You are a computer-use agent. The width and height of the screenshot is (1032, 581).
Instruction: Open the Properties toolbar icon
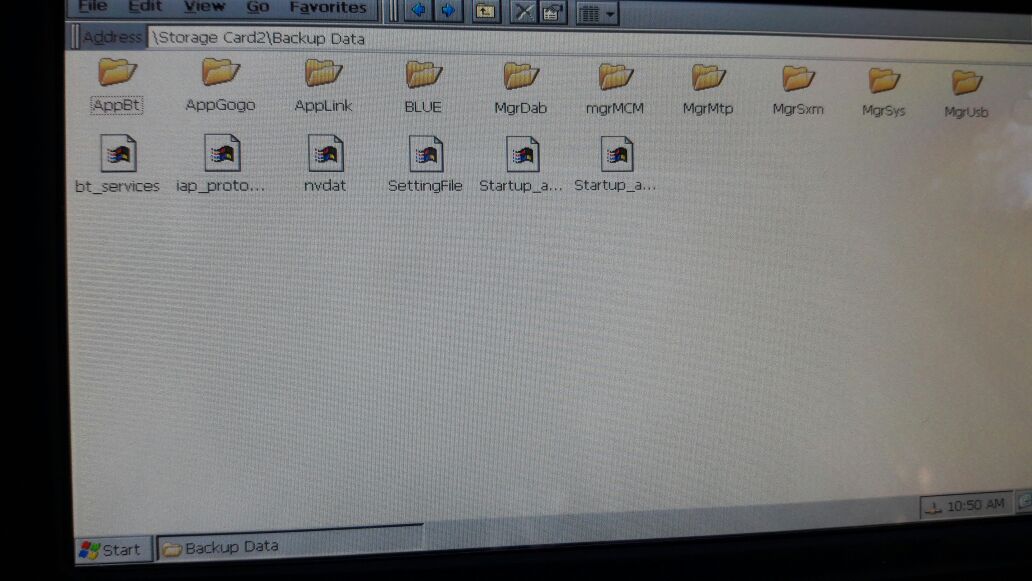coord(552,12)
